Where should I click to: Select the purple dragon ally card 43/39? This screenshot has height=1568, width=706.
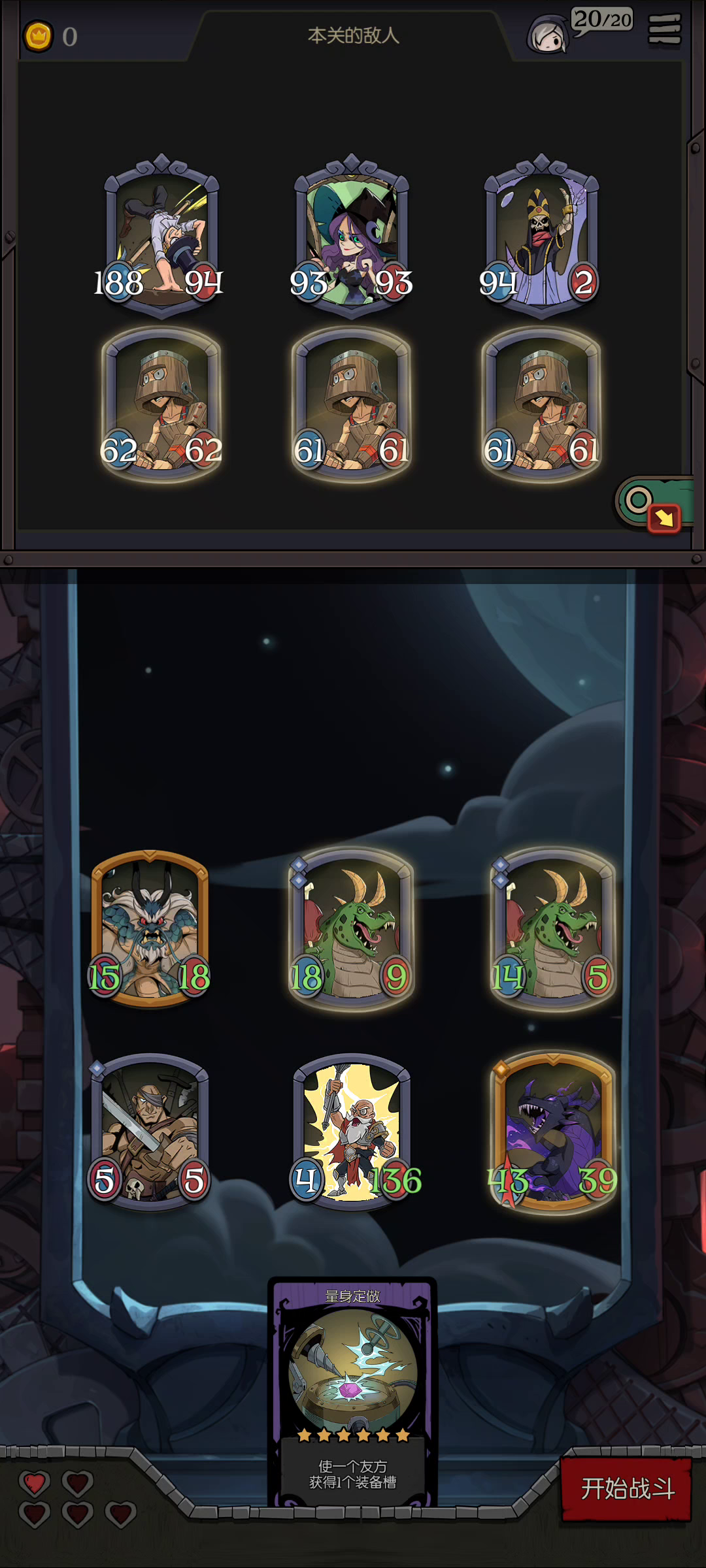coord(554,1132)
